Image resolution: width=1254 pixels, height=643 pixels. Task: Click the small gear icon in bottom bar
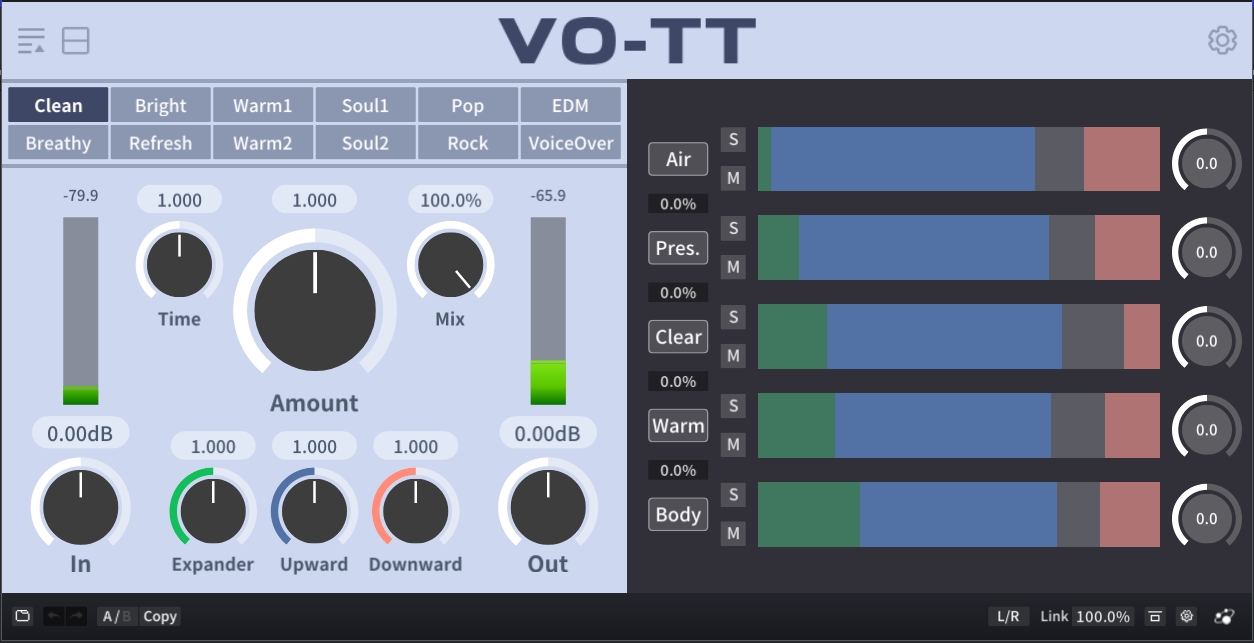(x=1187, y=616)
